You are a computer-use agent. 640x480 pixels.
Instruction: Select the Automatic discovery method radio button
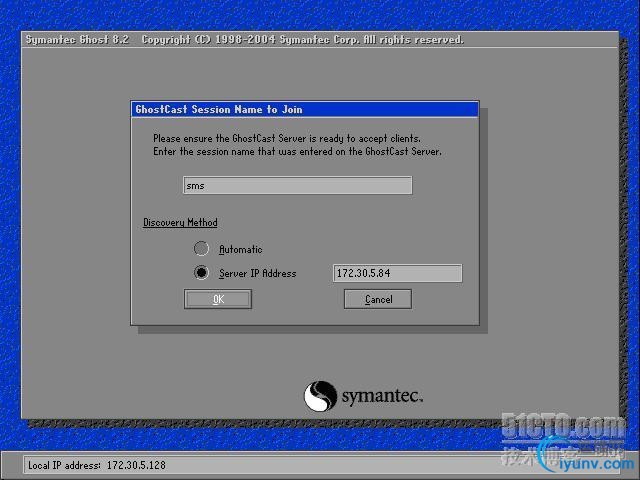(201, 249)
